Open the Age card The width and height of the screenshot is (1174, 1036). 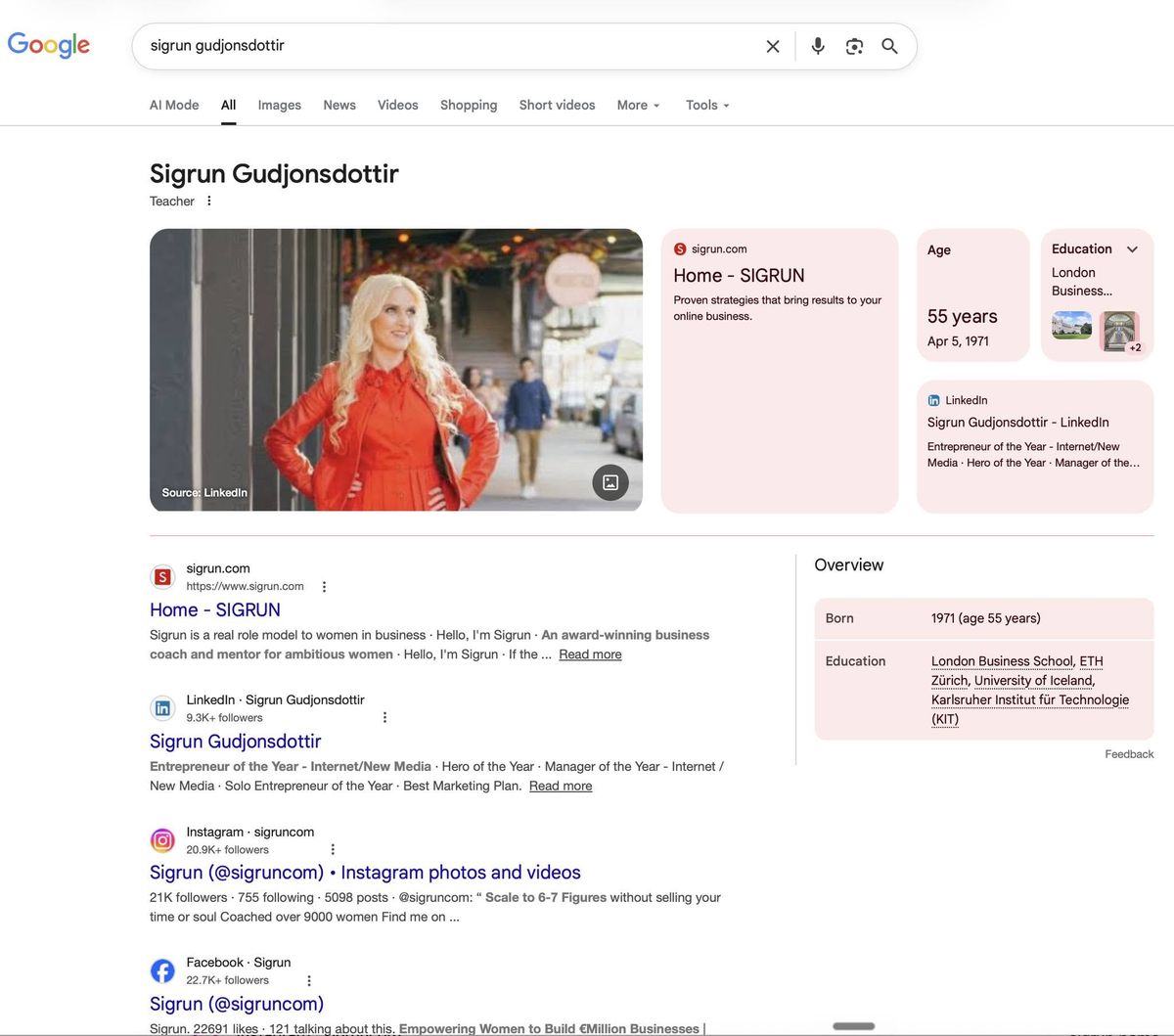972,295
